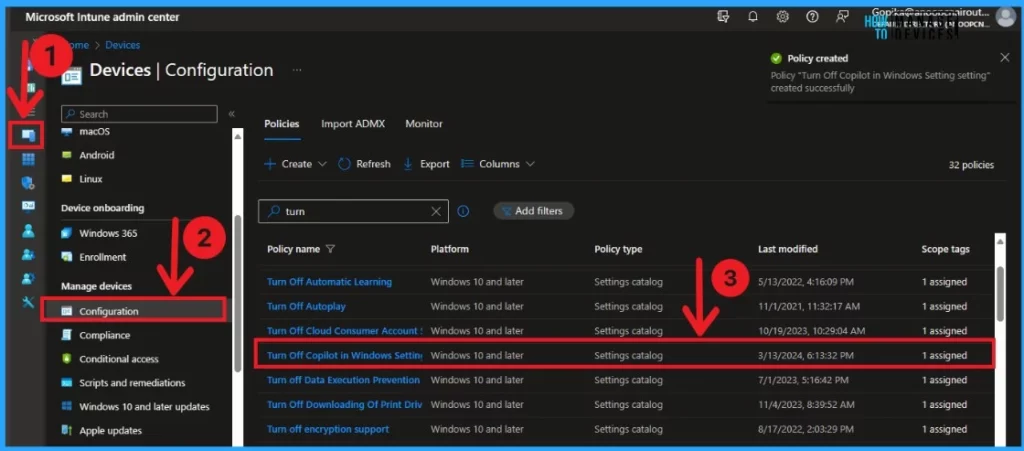The image size is (1024, 451).
Task: Refresh the policies list
Action: point(364,164)
